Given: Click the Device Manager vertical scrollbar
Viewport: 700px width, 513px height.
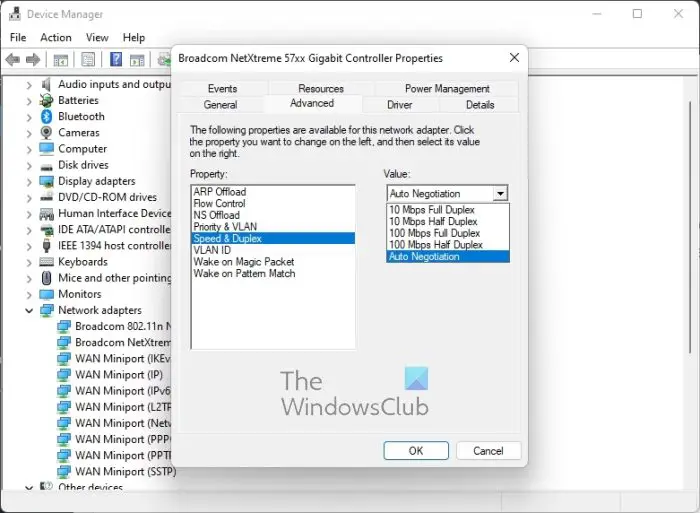Looking at the screenshot, I should [x=690, y=227].
